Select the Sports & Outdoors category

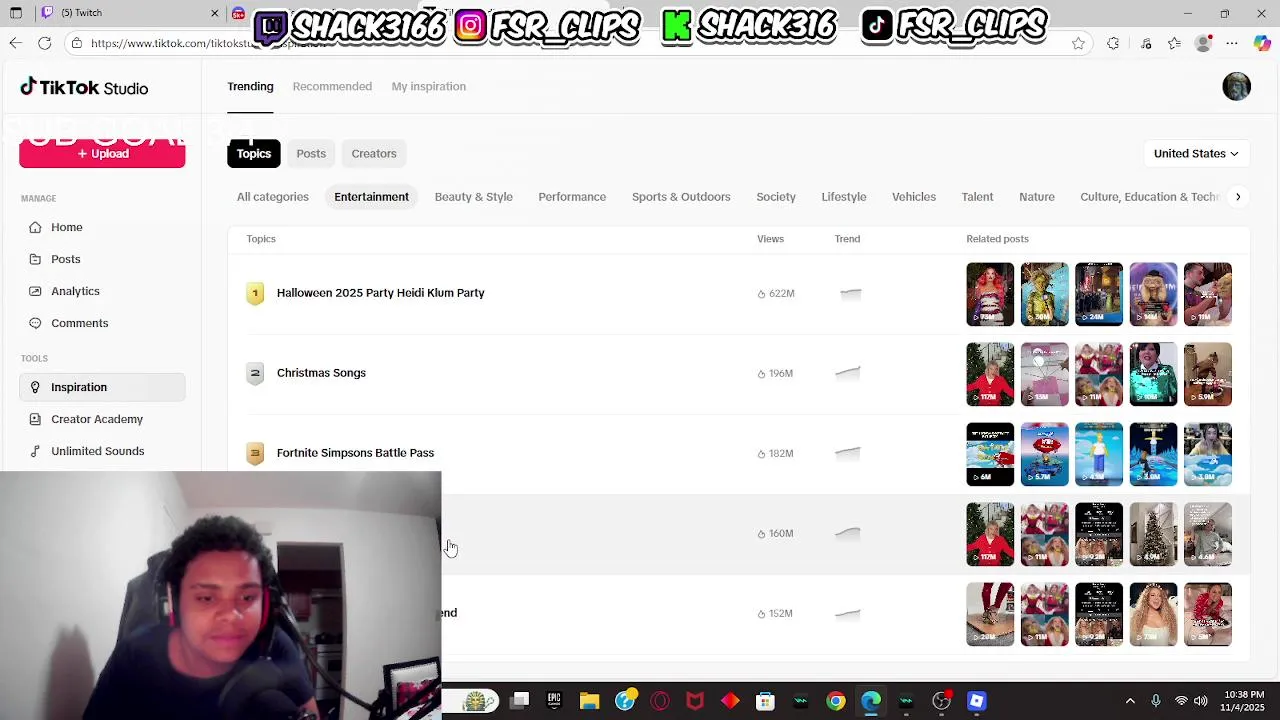click(x=681, y=197)
